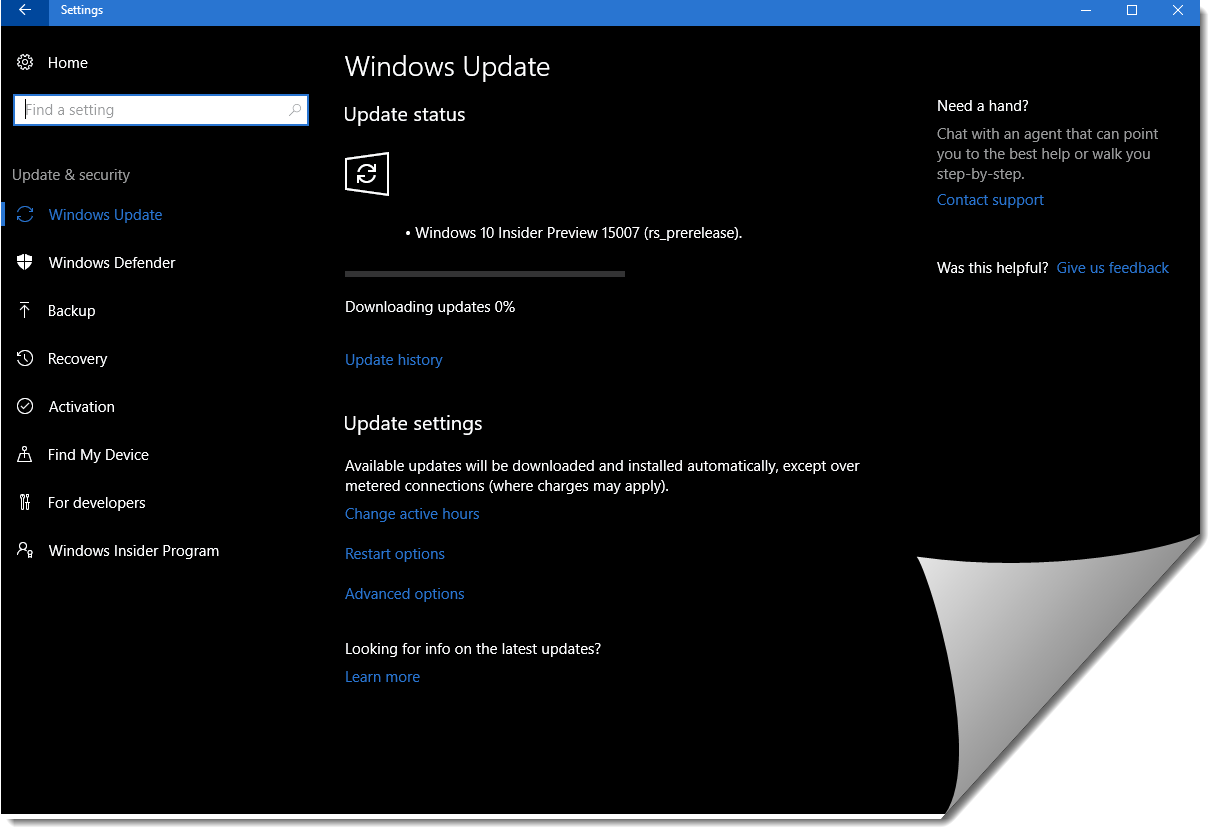Click the Need a hand? heading

[x=983, y=106]
